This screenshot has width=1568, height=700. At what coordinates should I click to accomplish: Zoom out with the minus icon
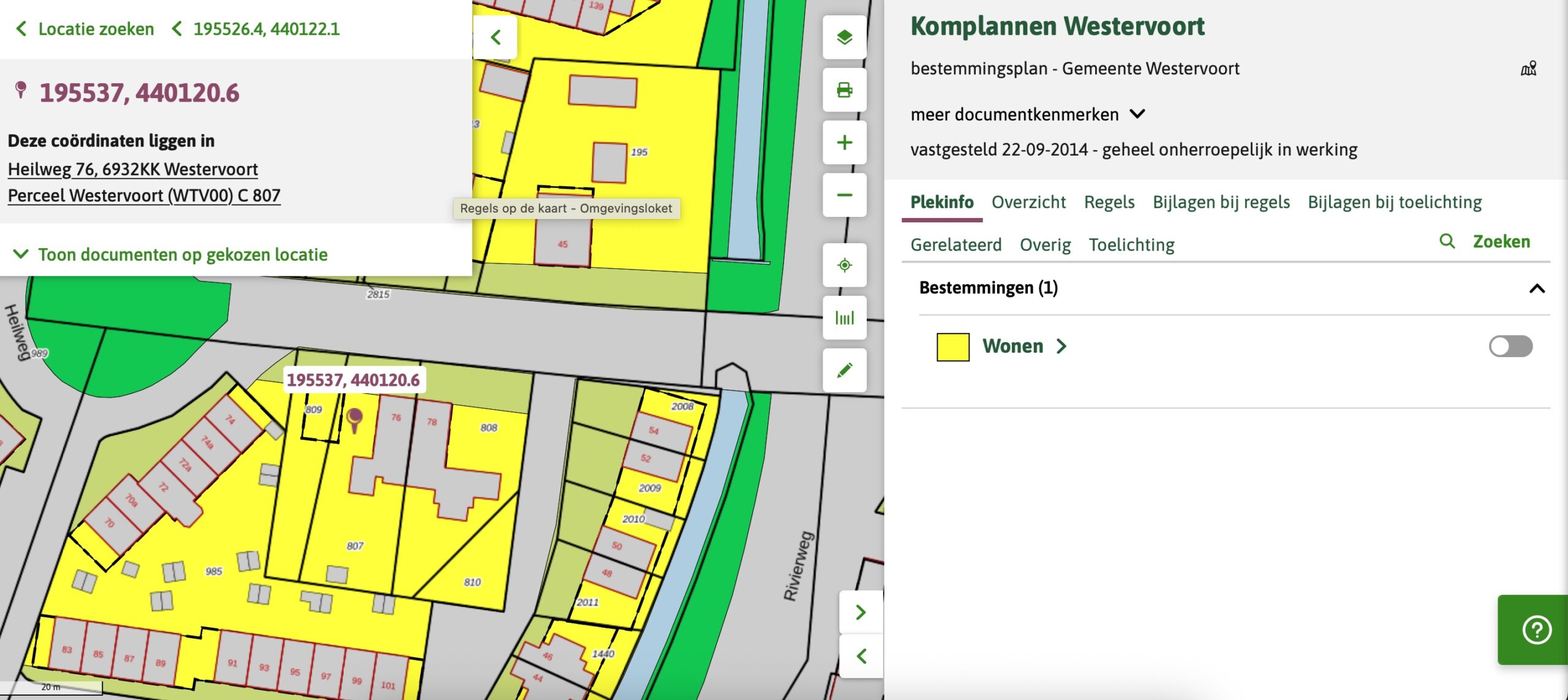click(x=844, y=195)
